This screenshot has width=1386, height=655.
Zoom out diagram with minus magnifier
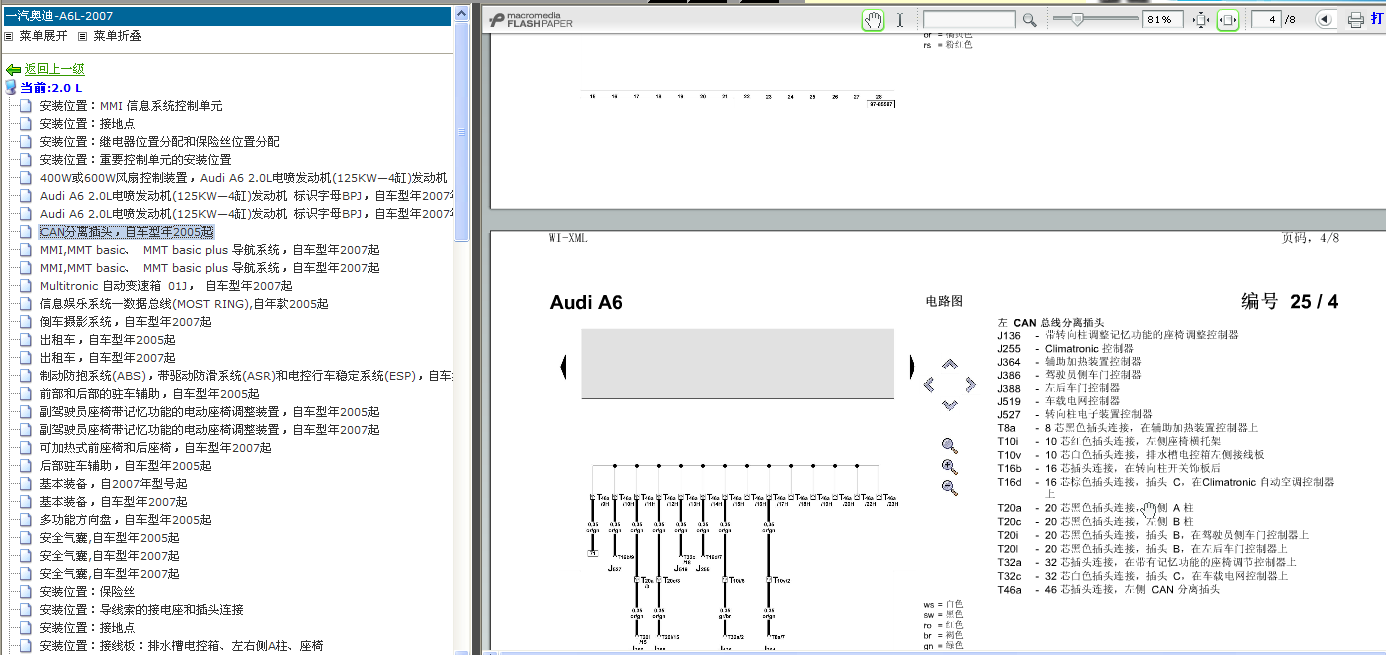[949, 487]
